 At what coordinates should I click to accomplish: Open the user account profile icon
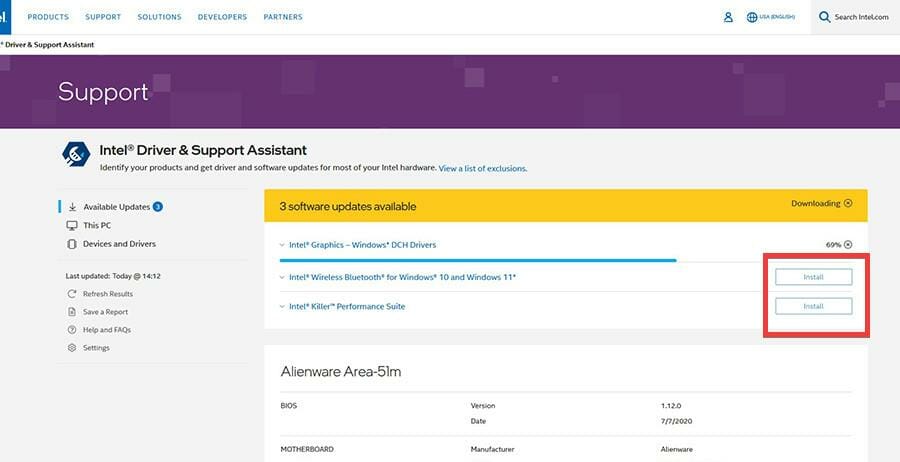728,17
